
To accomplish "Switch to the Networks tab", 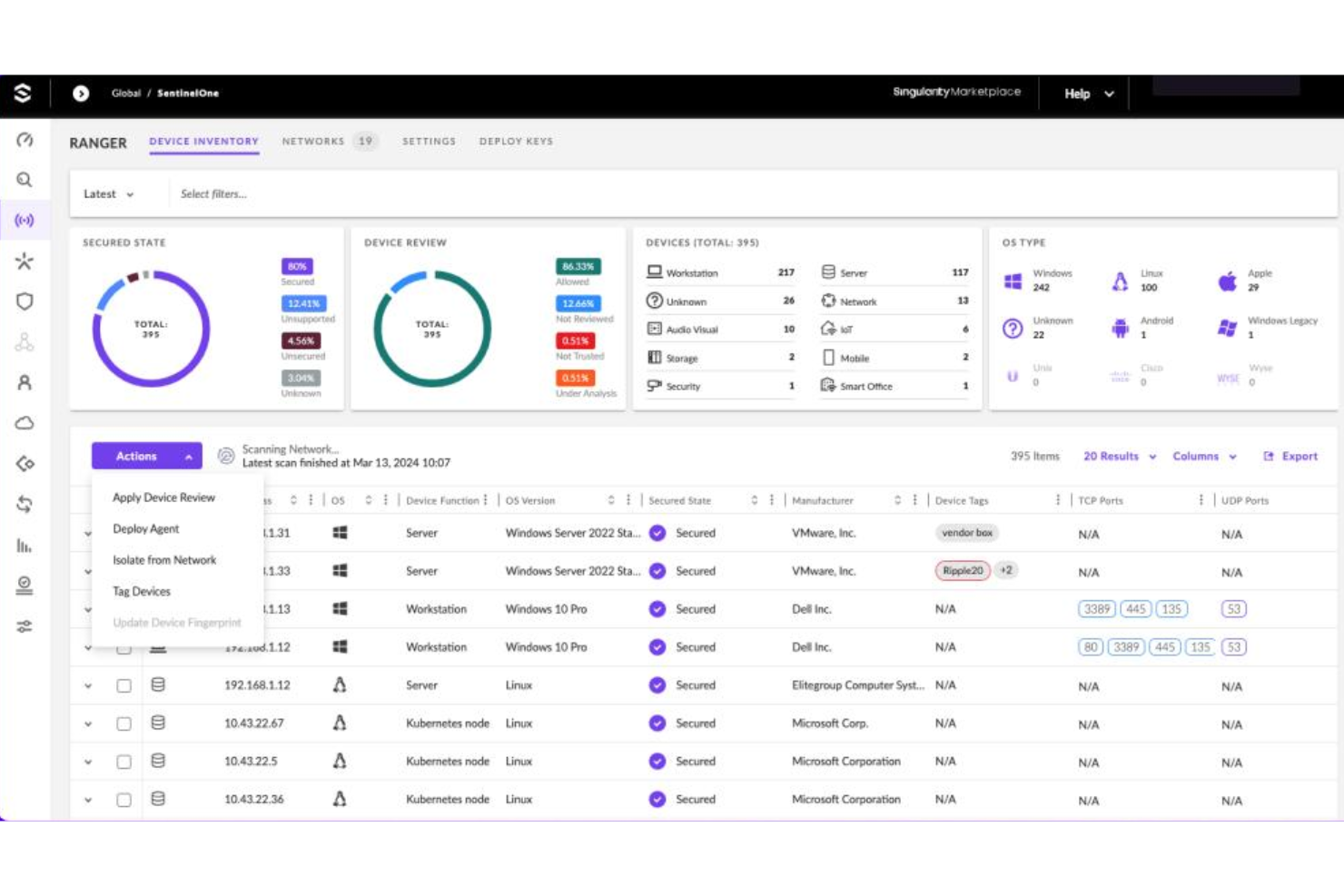I will (x=312, y=142).
